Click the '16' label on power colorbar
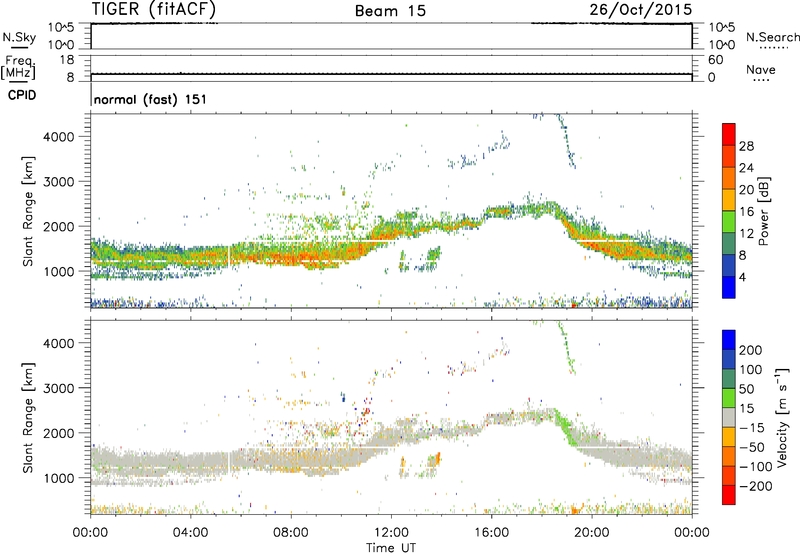This screenshot has width=800, height=554. click(x=746, y=212)
